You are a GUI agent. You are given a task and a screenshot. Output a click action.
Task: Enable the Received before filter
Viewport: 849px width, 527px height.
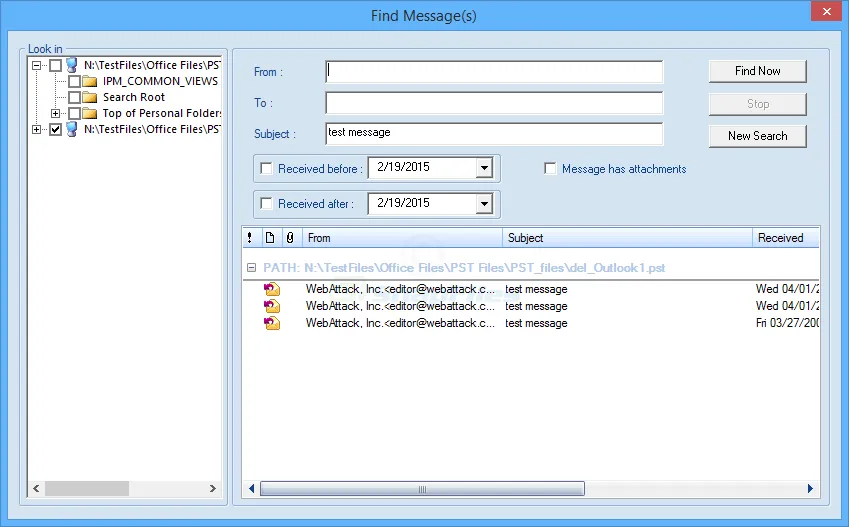(266, 168)
